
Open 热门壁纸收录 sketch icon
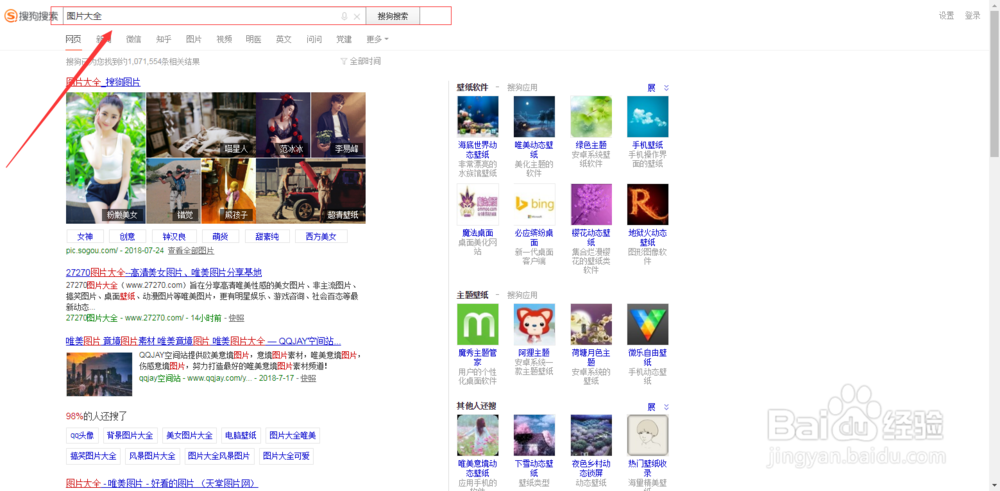pyautogui.click(x=648, y=436)
